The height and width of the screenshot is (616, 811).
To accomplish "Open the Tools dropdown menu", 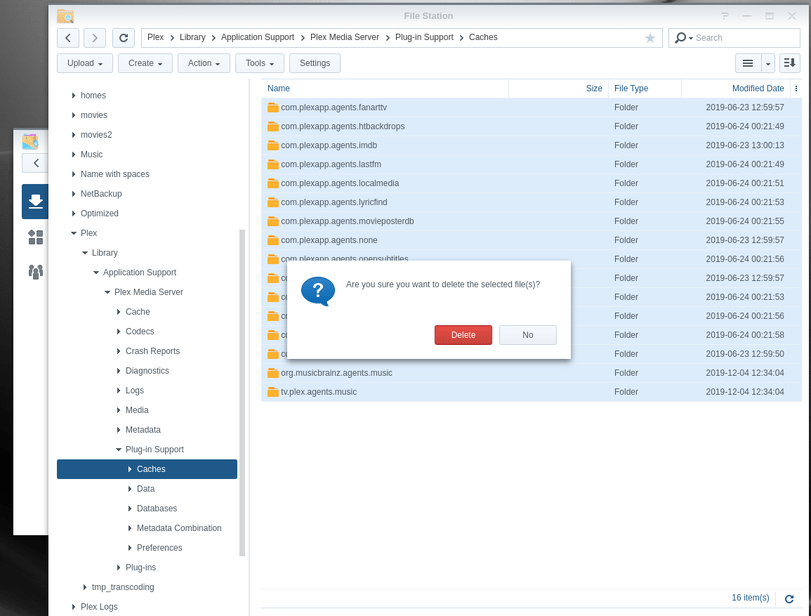I will (260, 63).
